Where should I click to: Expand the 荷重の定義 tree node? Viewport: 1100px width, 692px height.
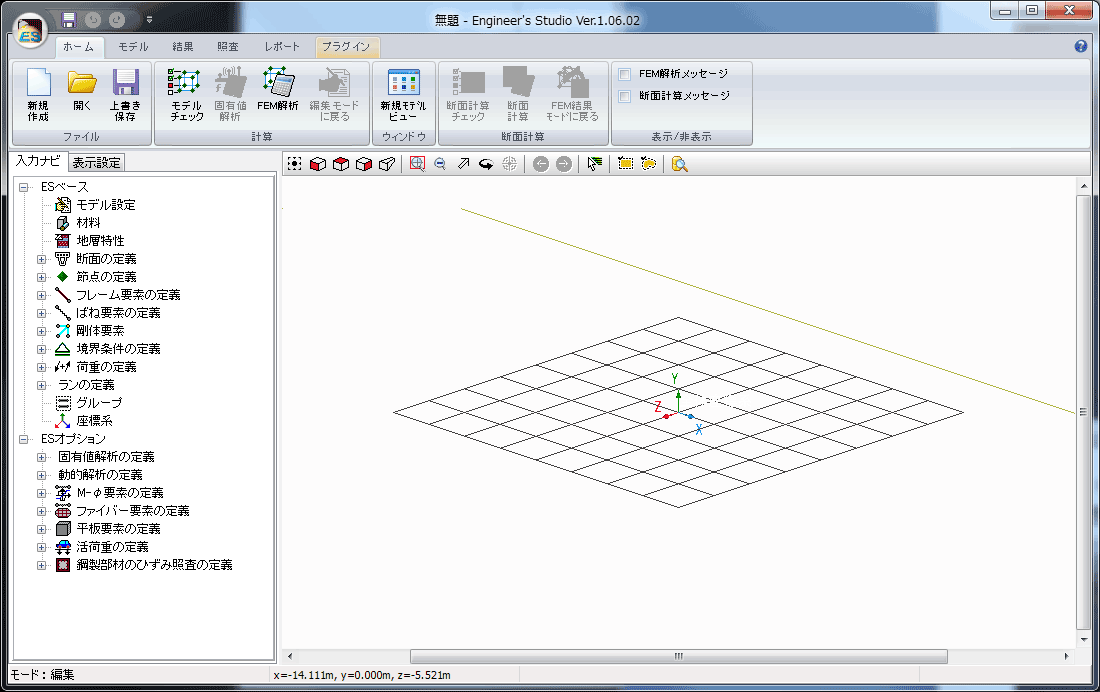coord(42,367)
